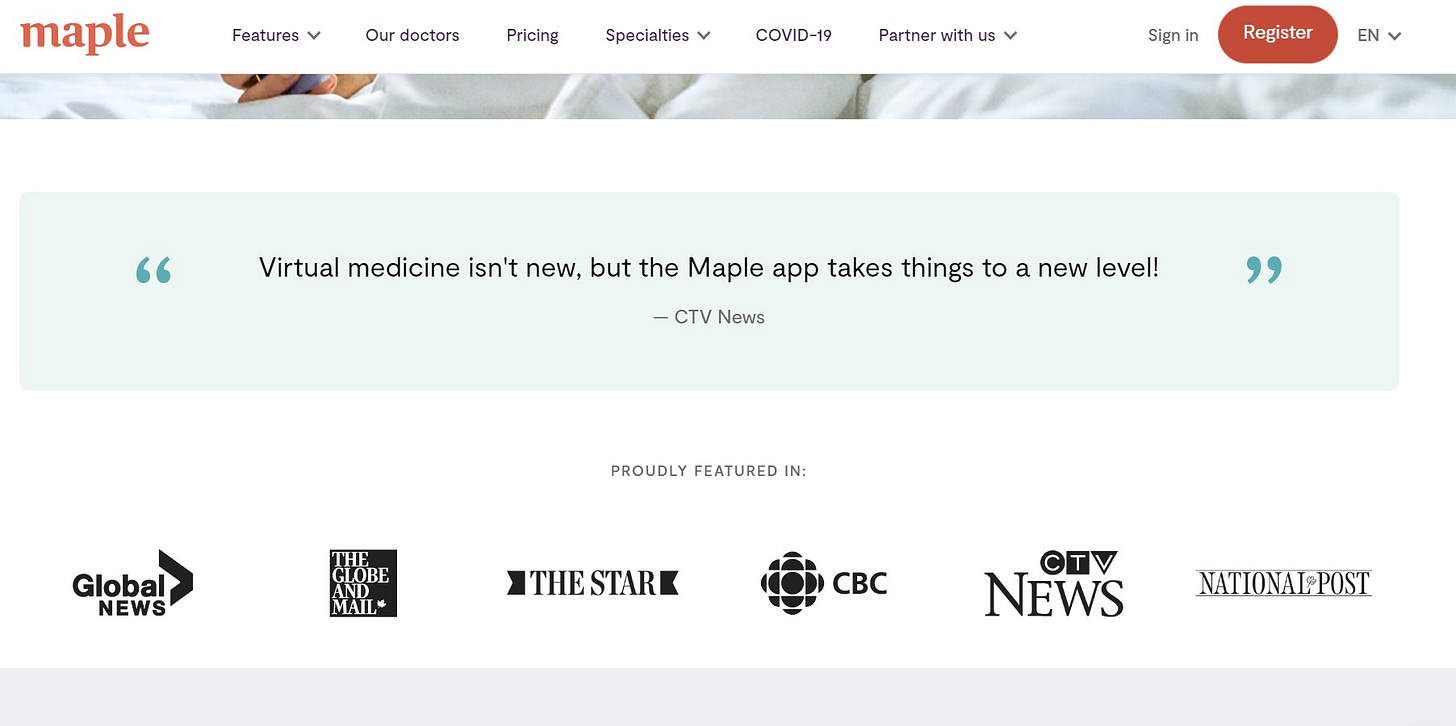This screenshot has height=726, width=1456.
Task: Expand Partner with us menu
Action: (x=948, y=35)
